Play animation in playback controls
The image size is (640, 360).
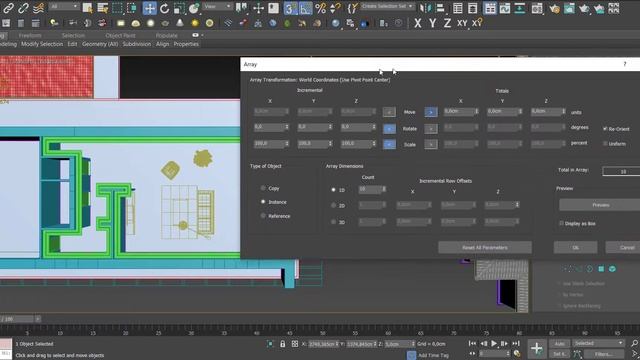pyautogui.click(x=494, y=344)
